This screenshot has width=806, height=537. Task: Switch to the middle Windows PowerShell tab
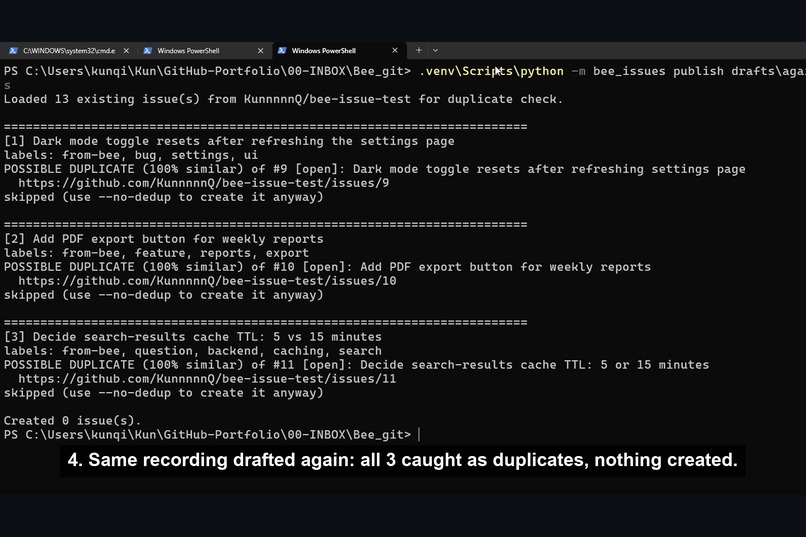click(204, 50)
